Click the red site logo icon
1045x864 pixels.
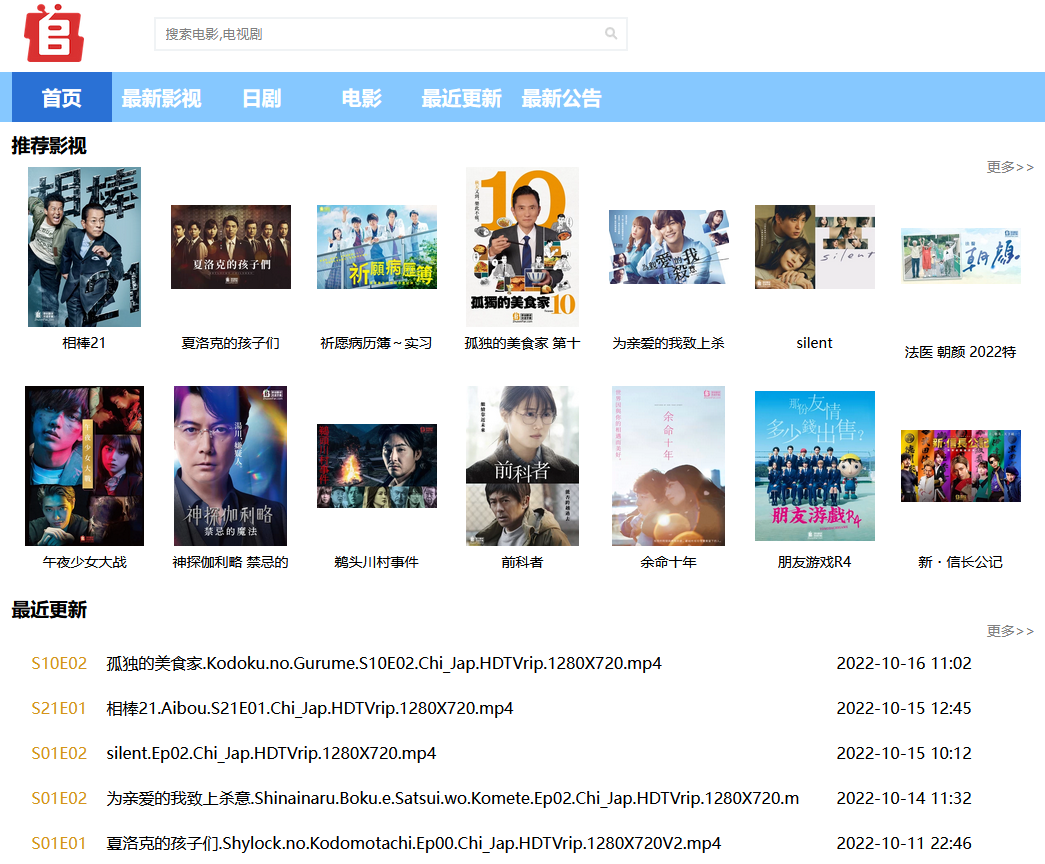point(54,33)
